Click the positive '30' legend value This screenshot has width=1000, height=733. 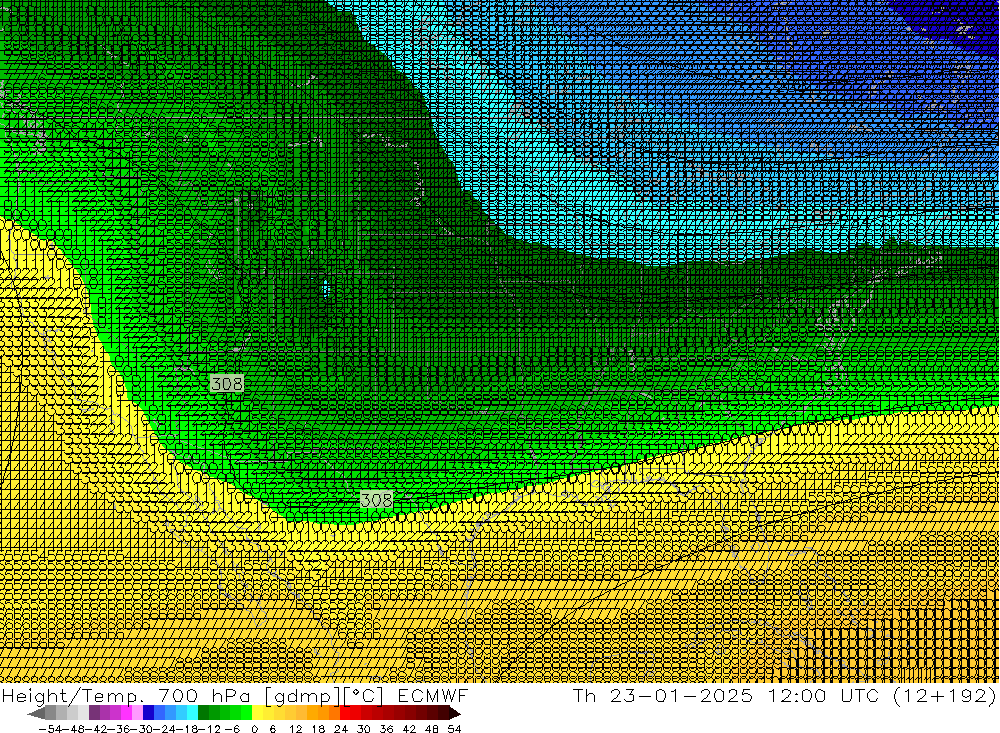point(364,728)
